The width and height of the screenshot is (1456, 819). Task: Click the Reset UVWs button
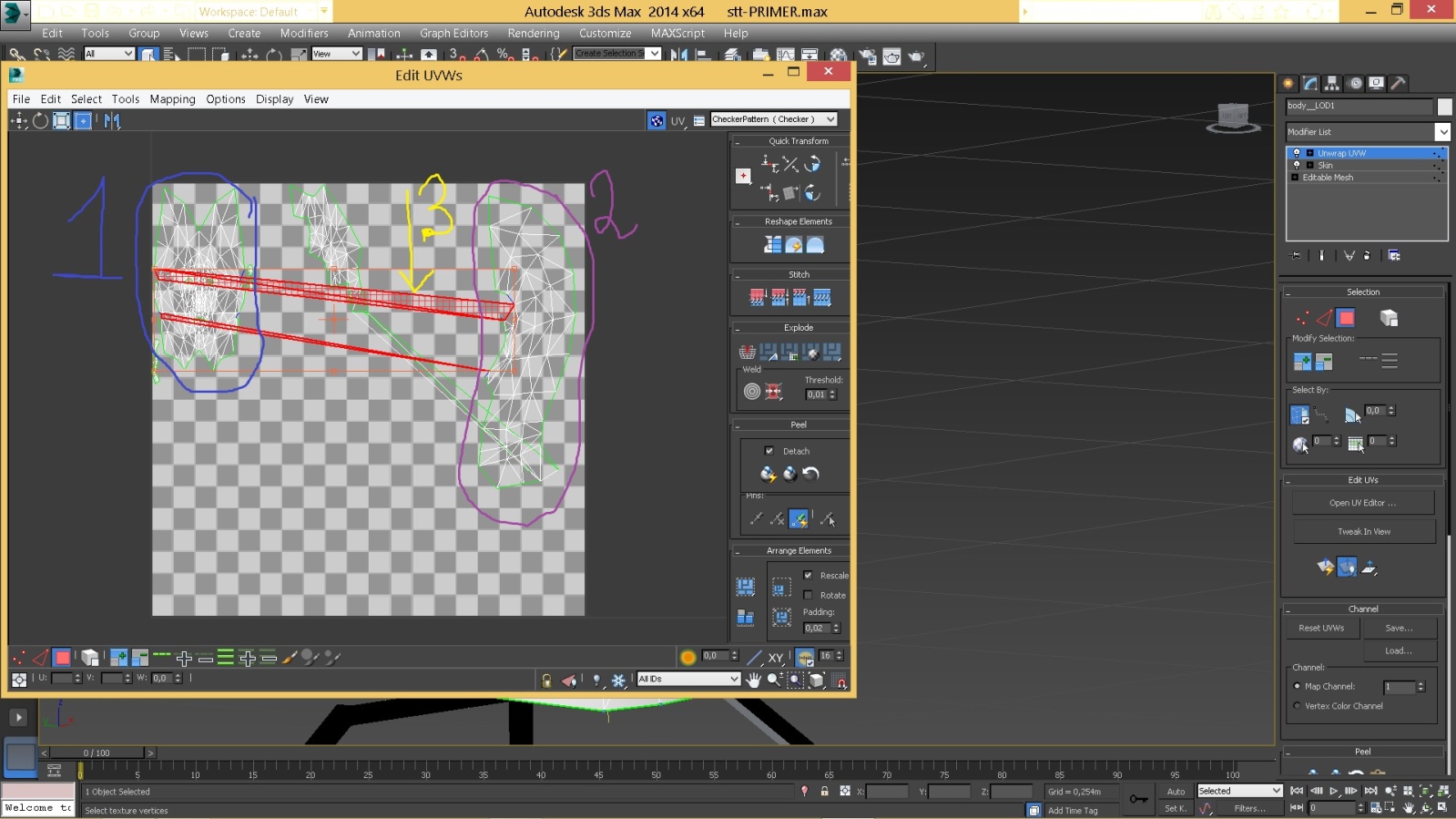1321,628
